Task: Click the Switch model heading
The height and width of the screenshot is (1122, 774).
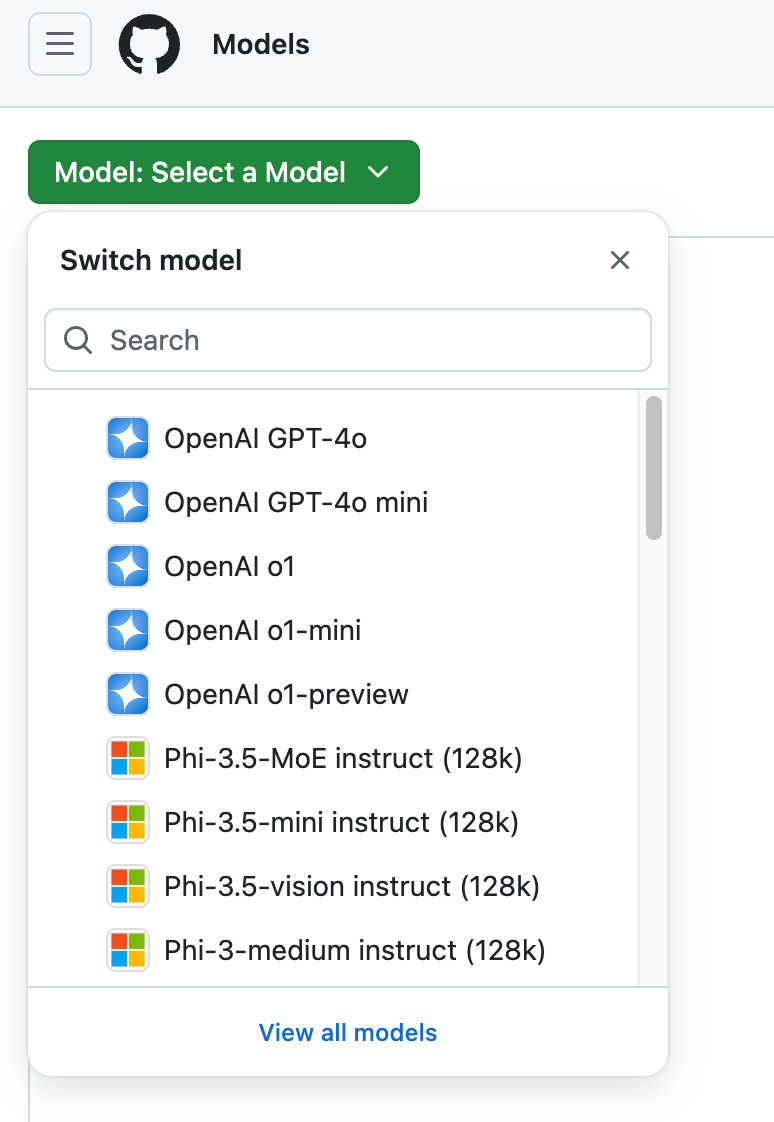Action: [151, 260]
